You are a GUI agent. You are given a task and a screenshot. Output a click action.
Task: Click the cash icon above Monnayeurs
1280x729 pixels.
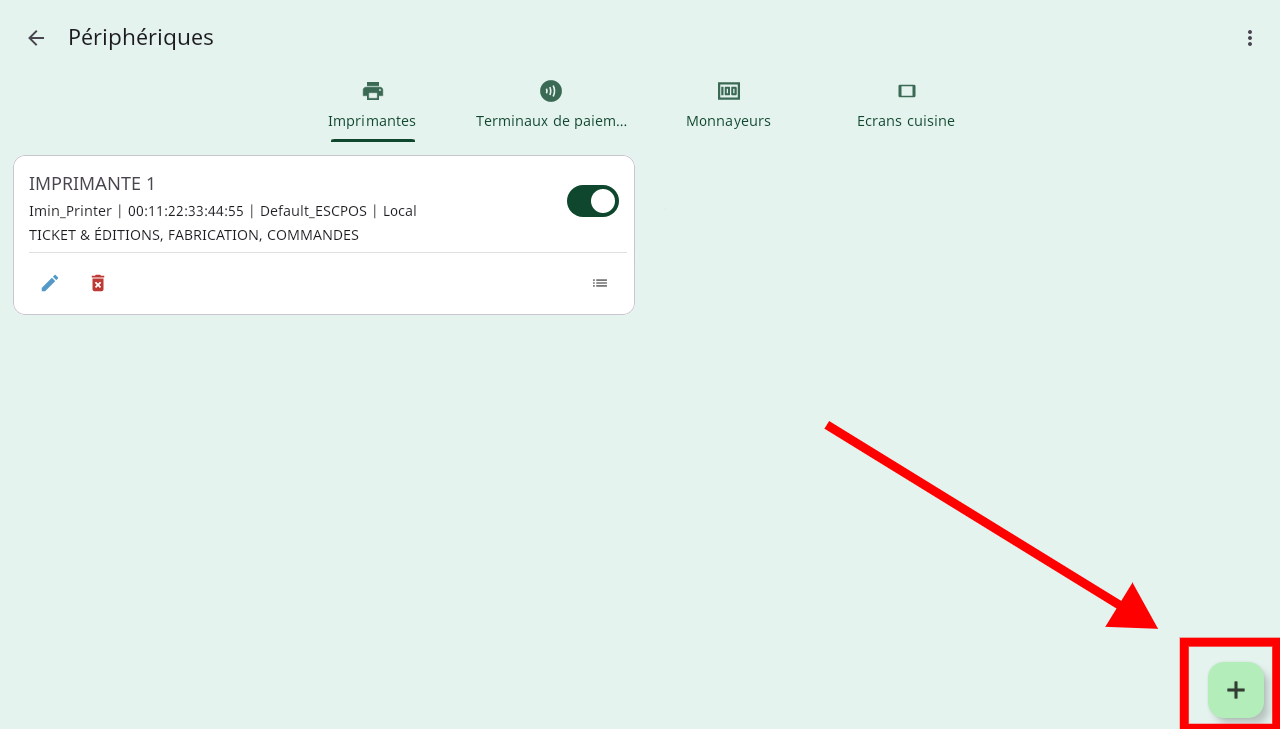(729, 91)
